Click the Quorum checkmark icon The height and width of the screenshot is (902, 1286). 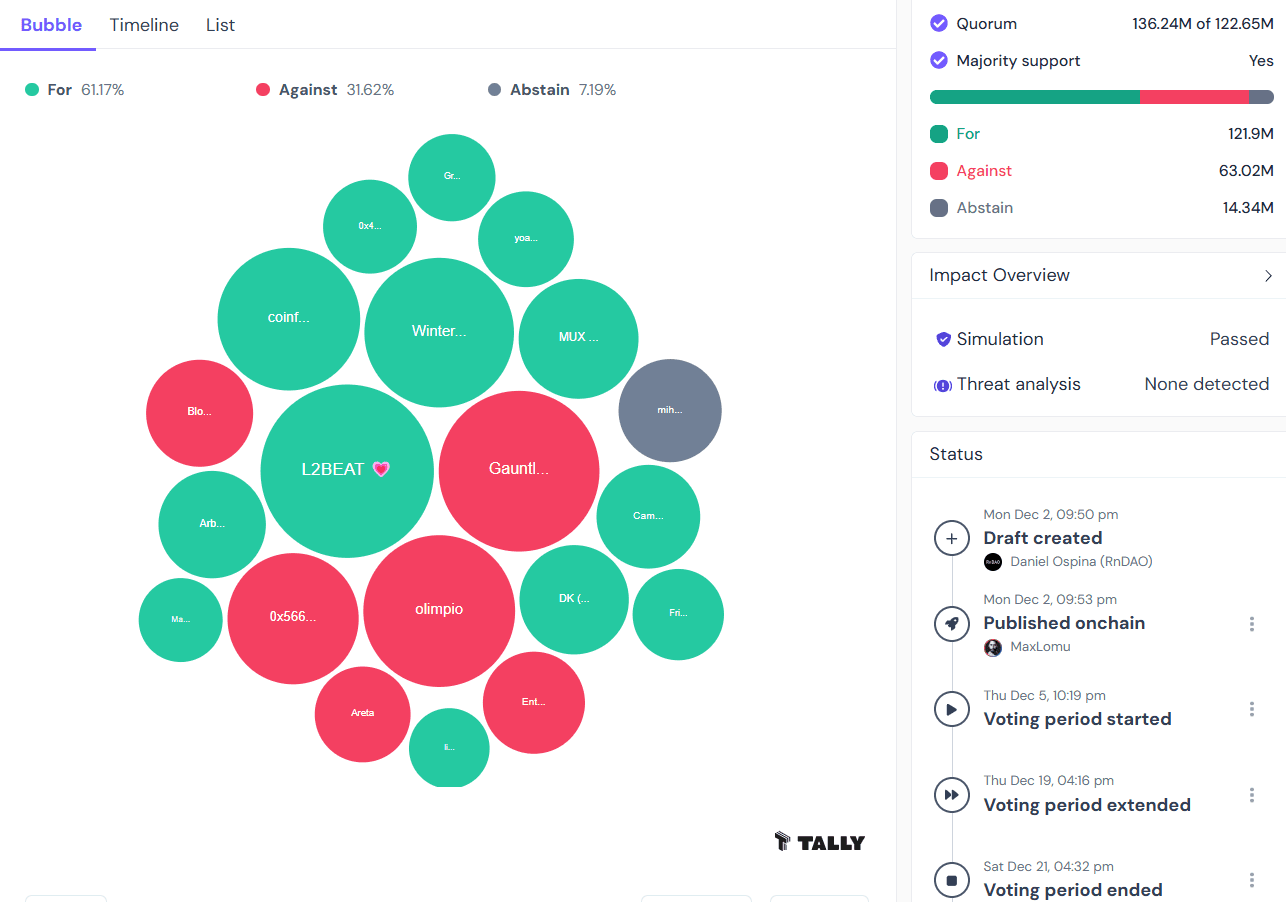click(x=939, y=23)
